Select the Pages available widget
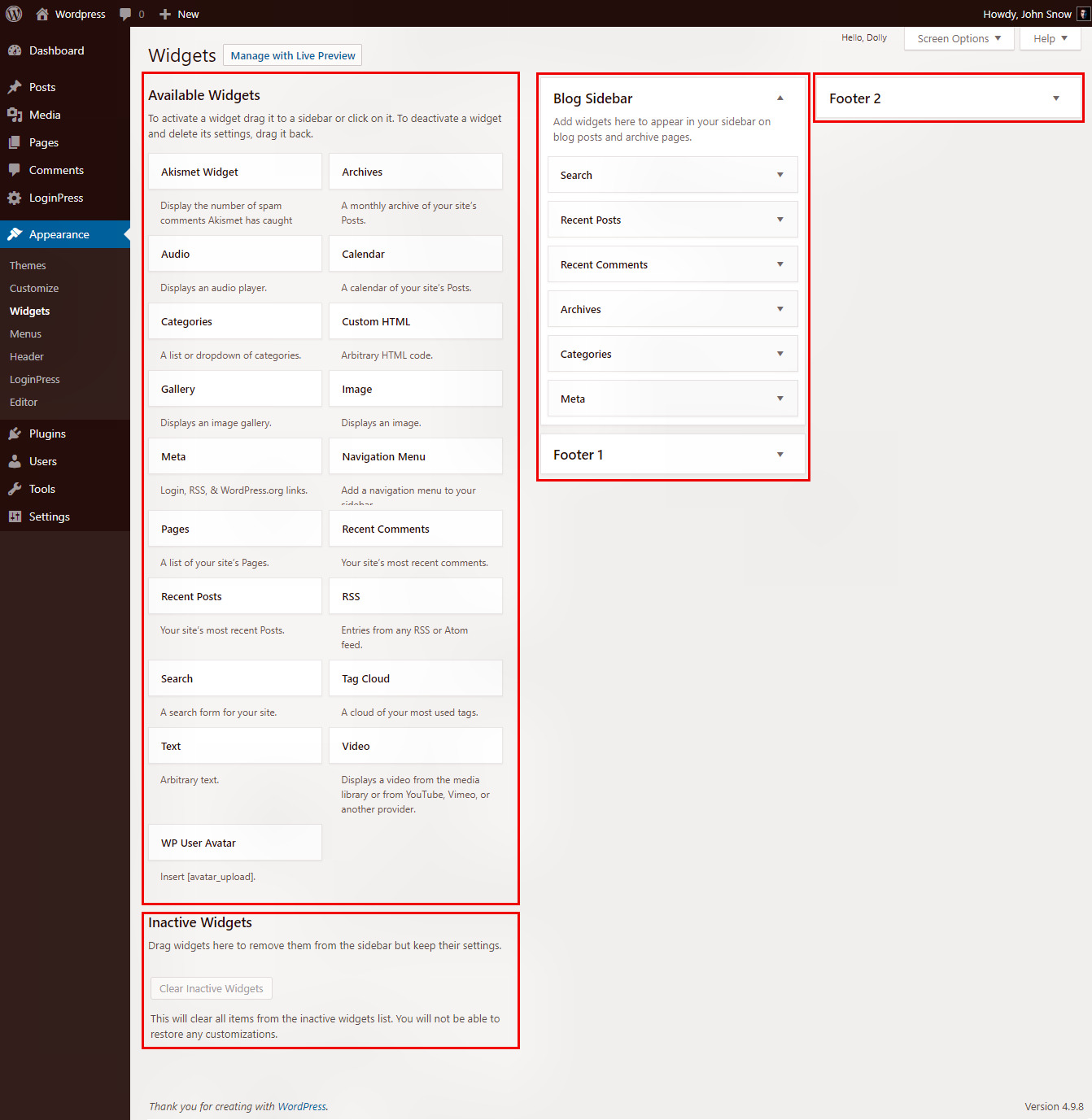This screenshot has width=1092, height=1120. coord(235,529)
